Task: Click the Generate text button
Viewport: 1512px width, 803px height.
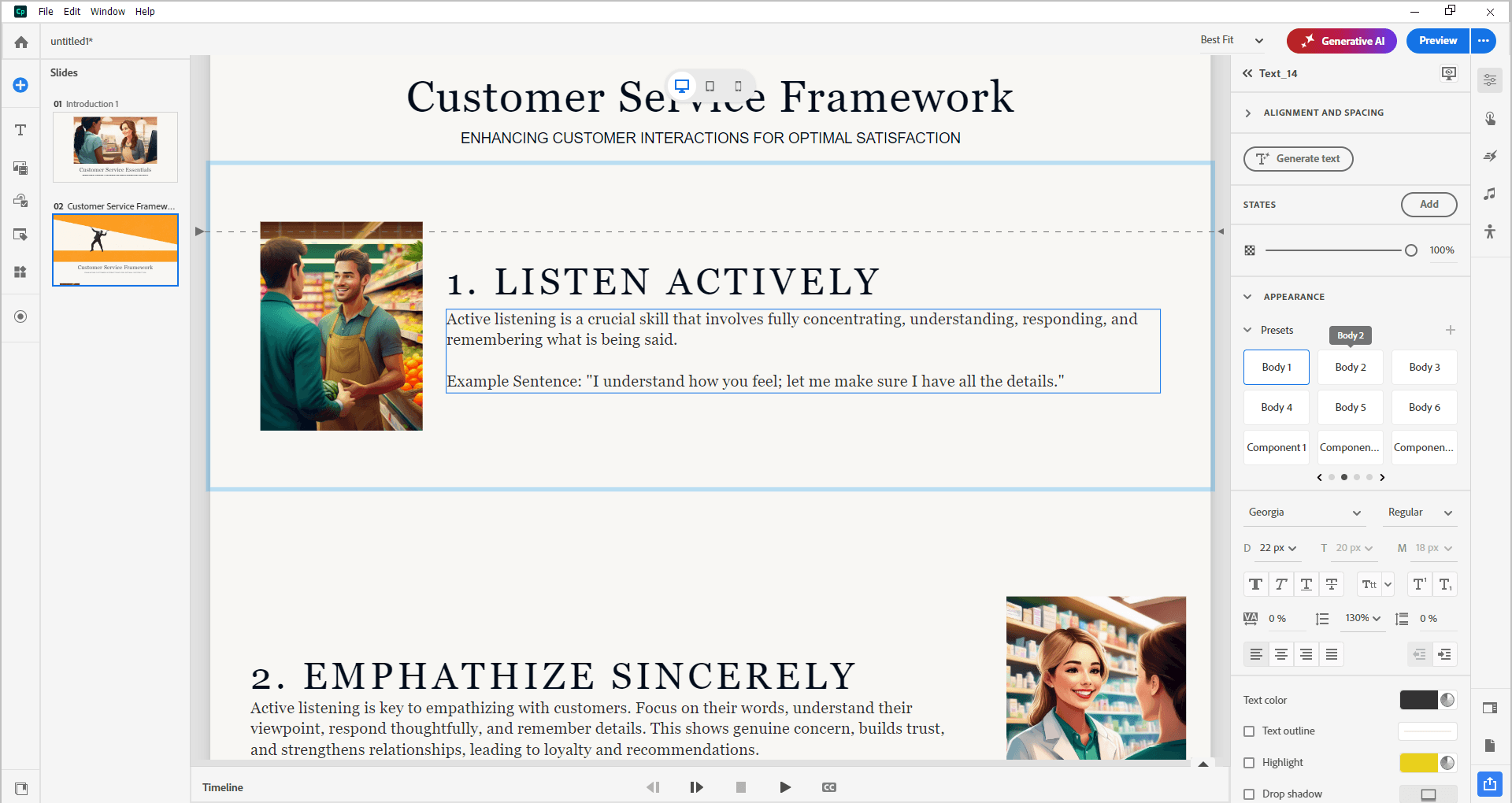Action: click(x=1298, y=158)
